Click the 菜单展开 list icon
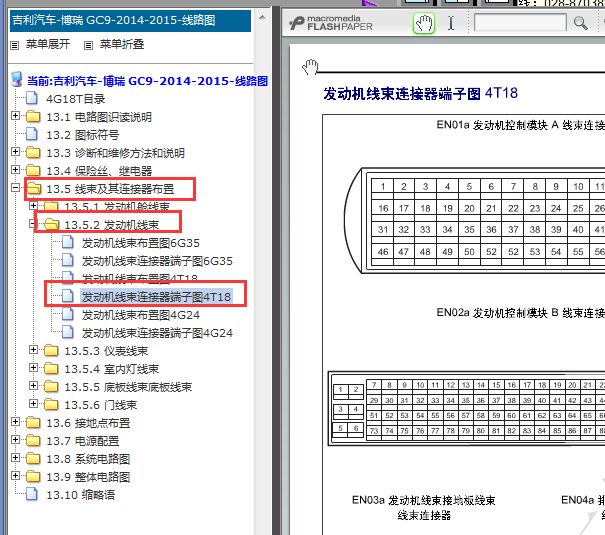The image size is (605, 535). coord(15,46)
